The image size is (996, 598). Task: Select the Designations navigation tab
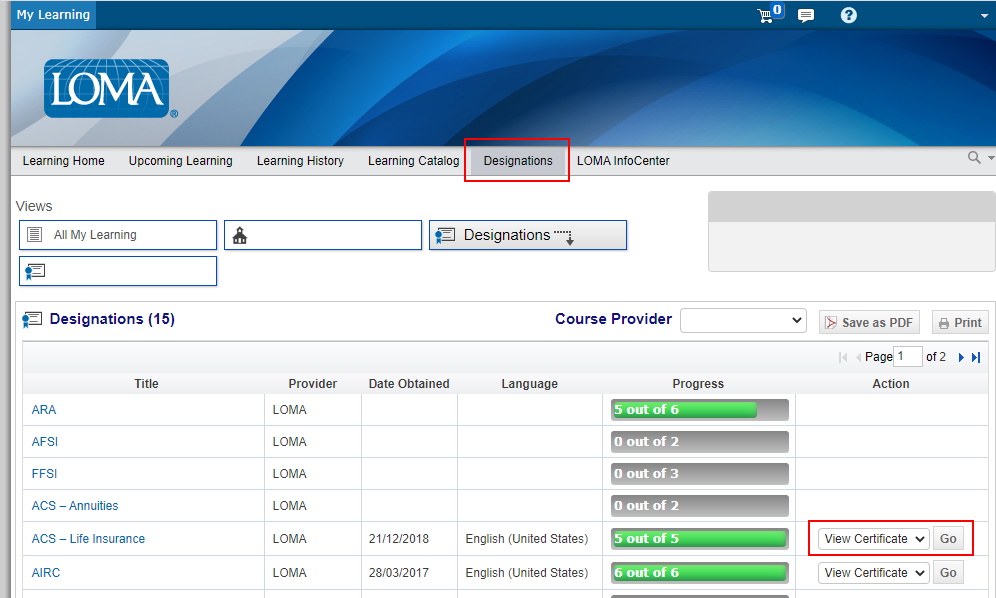(518, 161)
